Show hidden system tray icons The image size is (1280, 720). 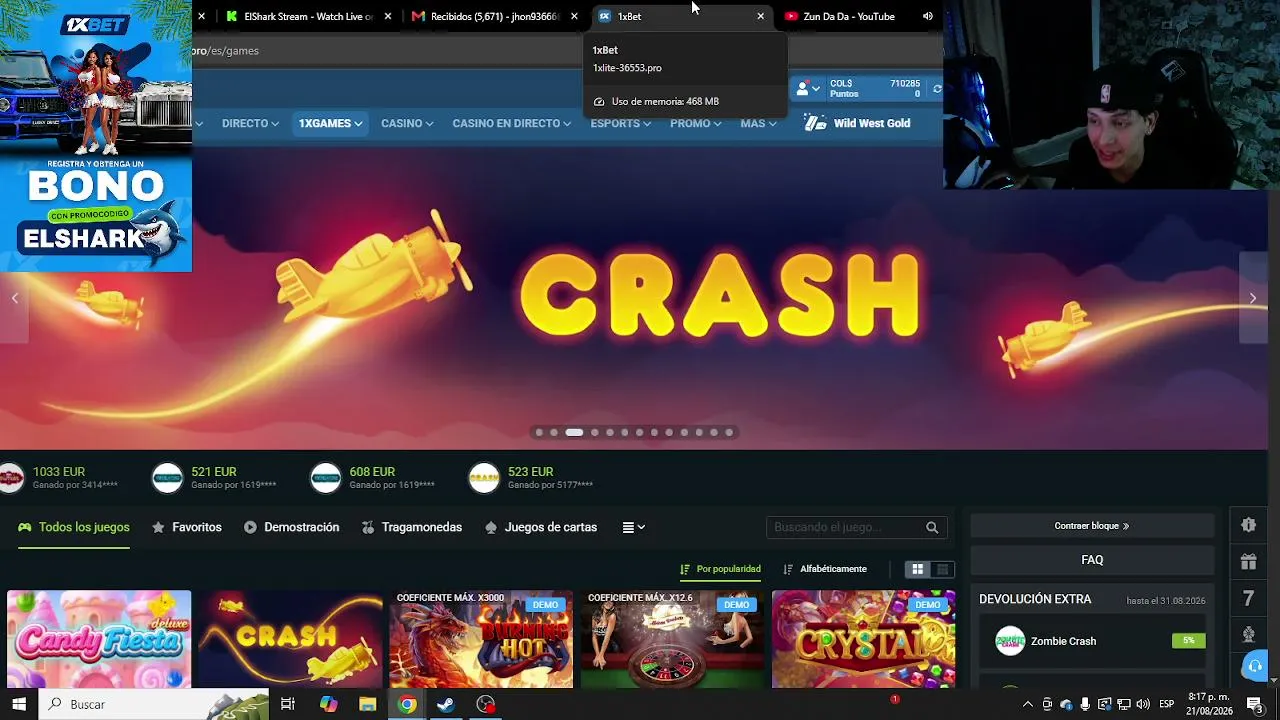pyautogui.click(x=1027, y=704)
